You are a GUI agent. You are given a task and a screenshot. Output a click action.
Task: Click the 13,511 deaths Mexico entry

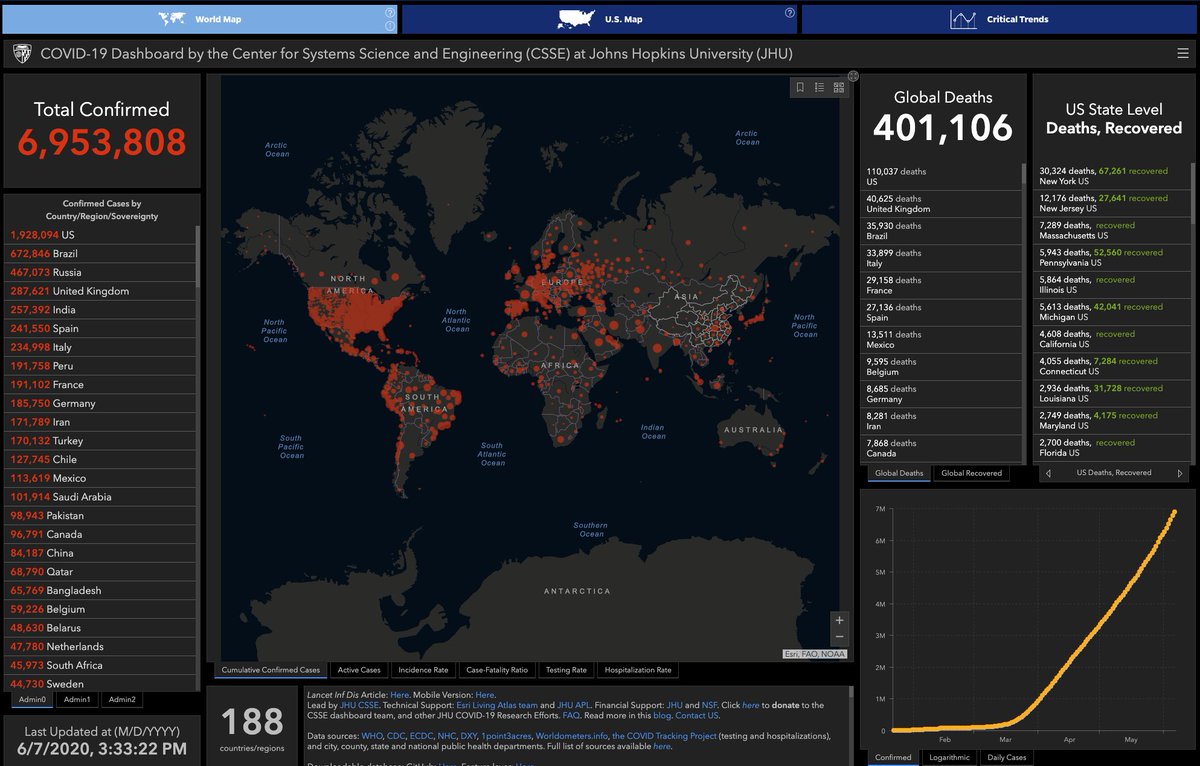point(942,339)
